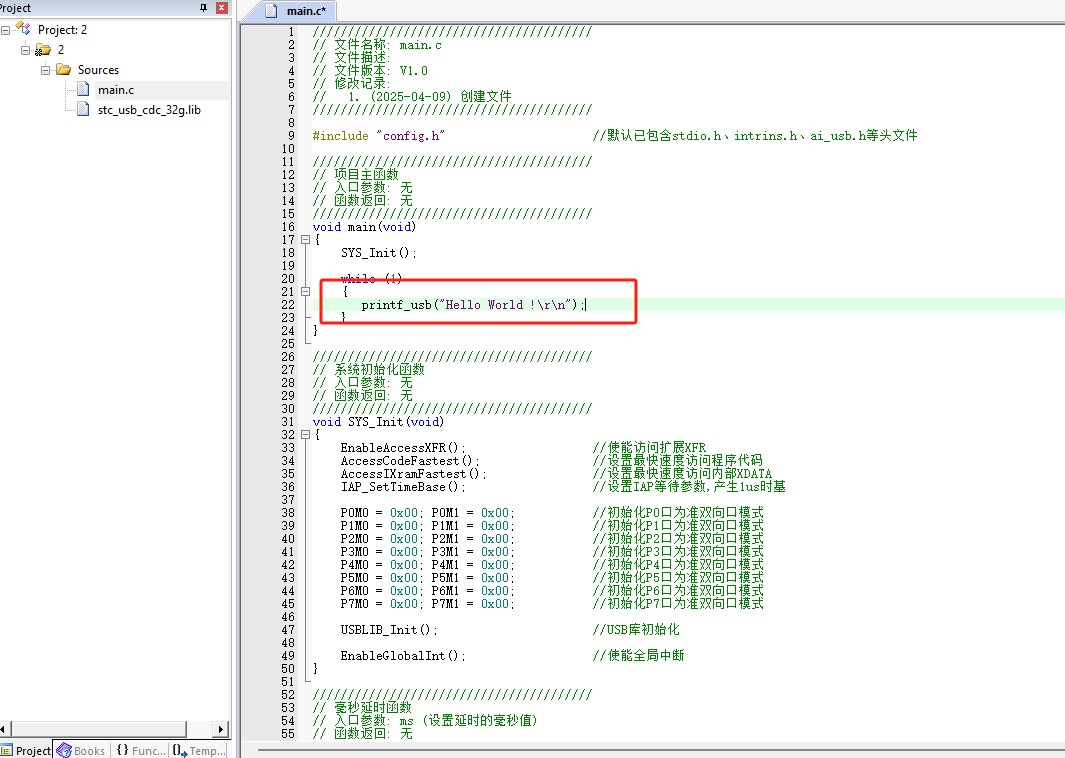Open the Books tab

click(82, 750)
